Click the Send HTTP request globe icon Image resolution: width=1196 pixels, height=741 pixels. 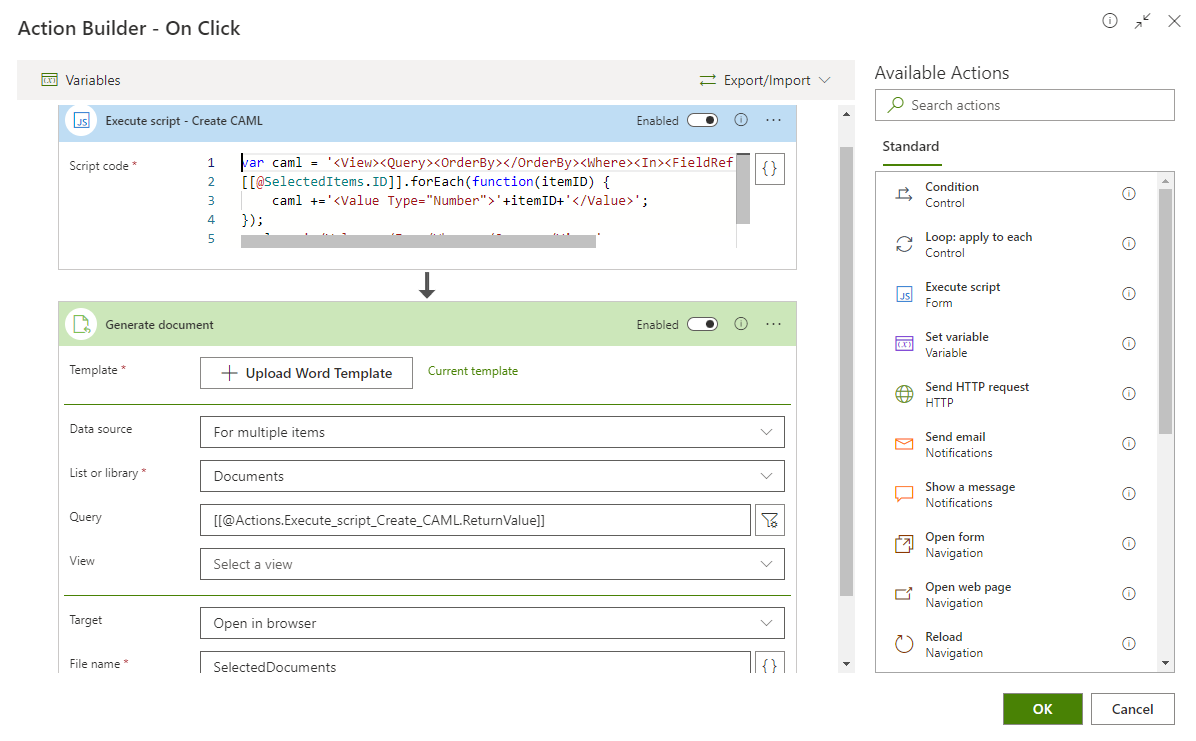point(904,394)
